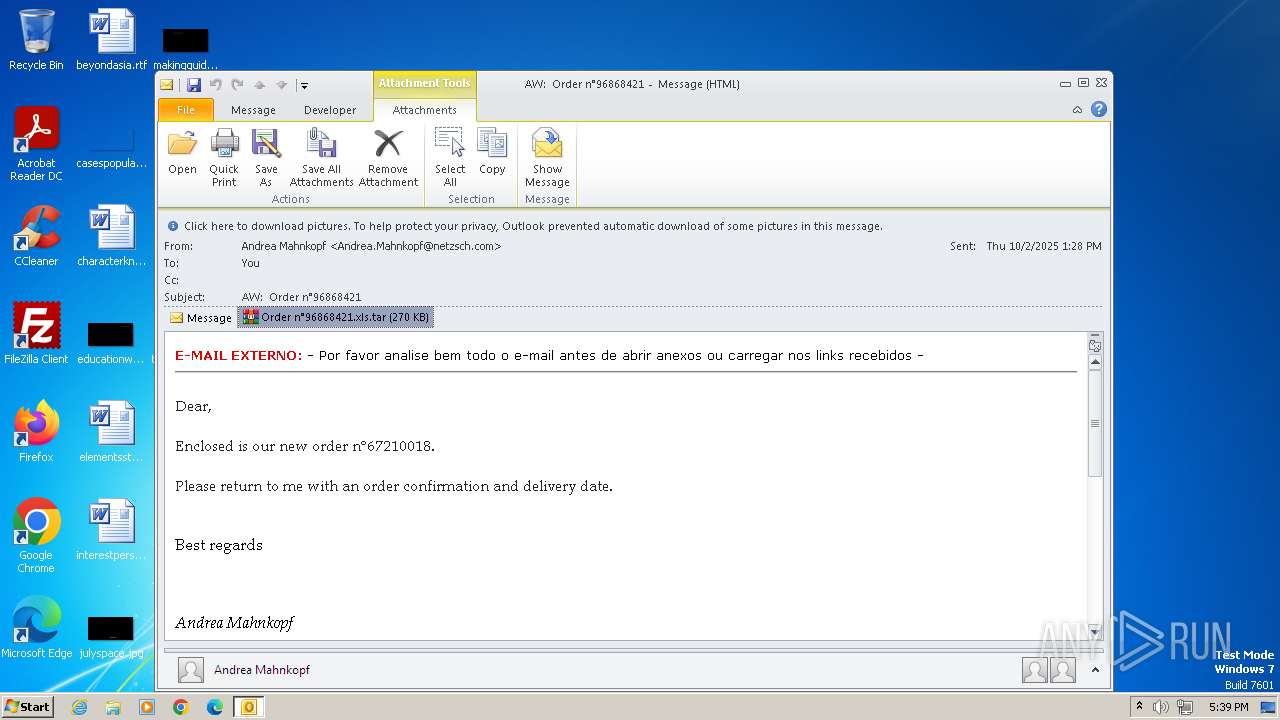The height and width of the screenshot is (720, 1280).
Task: Click Andrea Mahnkopf signature in body
Action: 234,623
